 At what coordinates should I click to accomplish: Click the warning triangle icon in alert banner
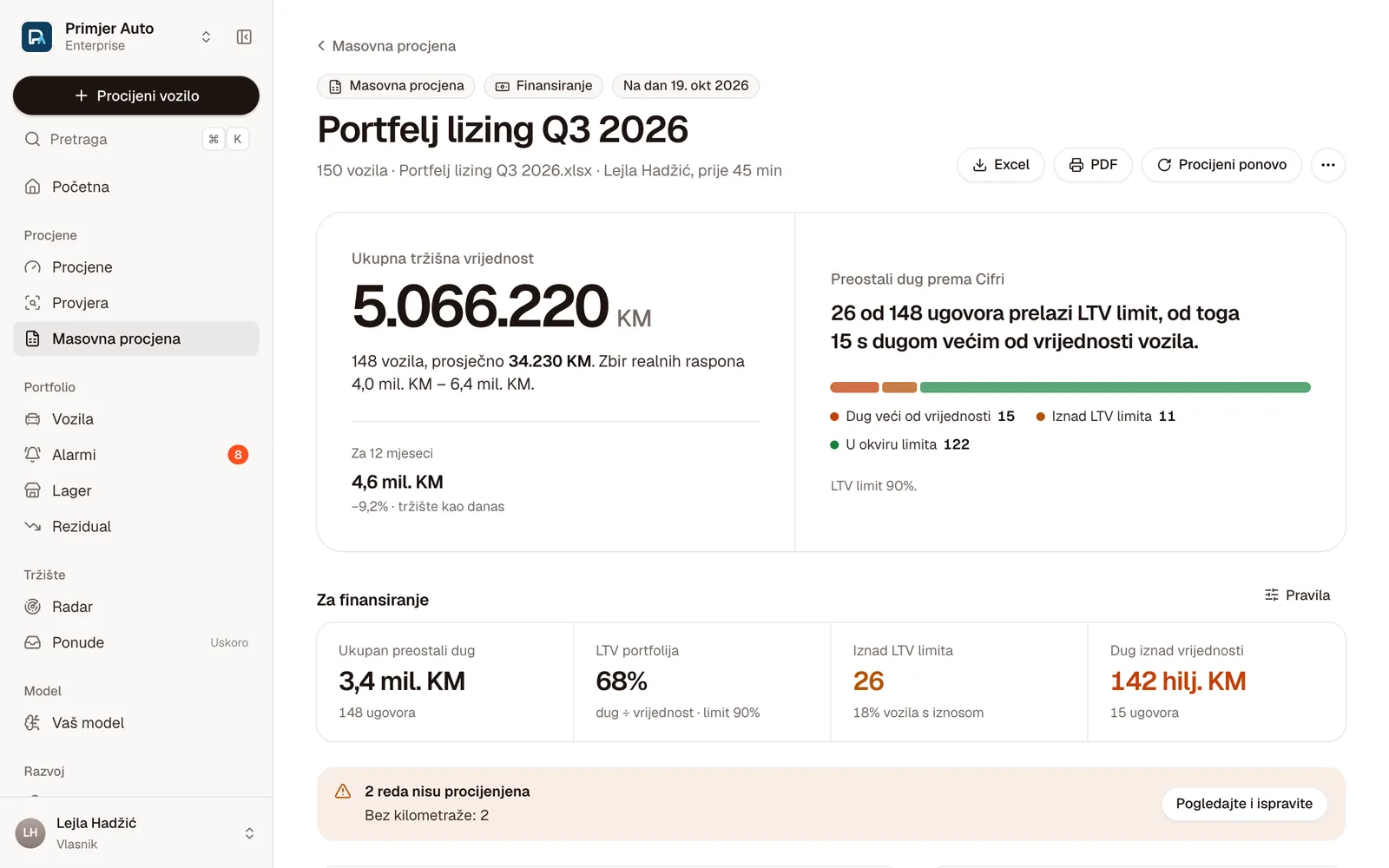pyautogui.click(x=343, y=792)
